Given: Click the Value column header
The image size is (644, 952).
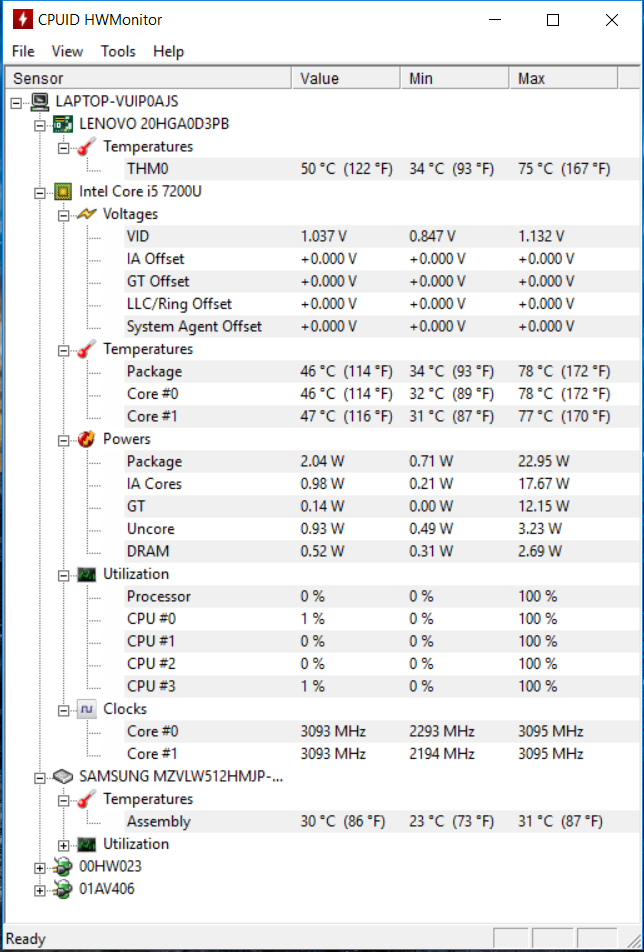Looking at the screenshot, I should pyautogui.click(x=346, y=78).
